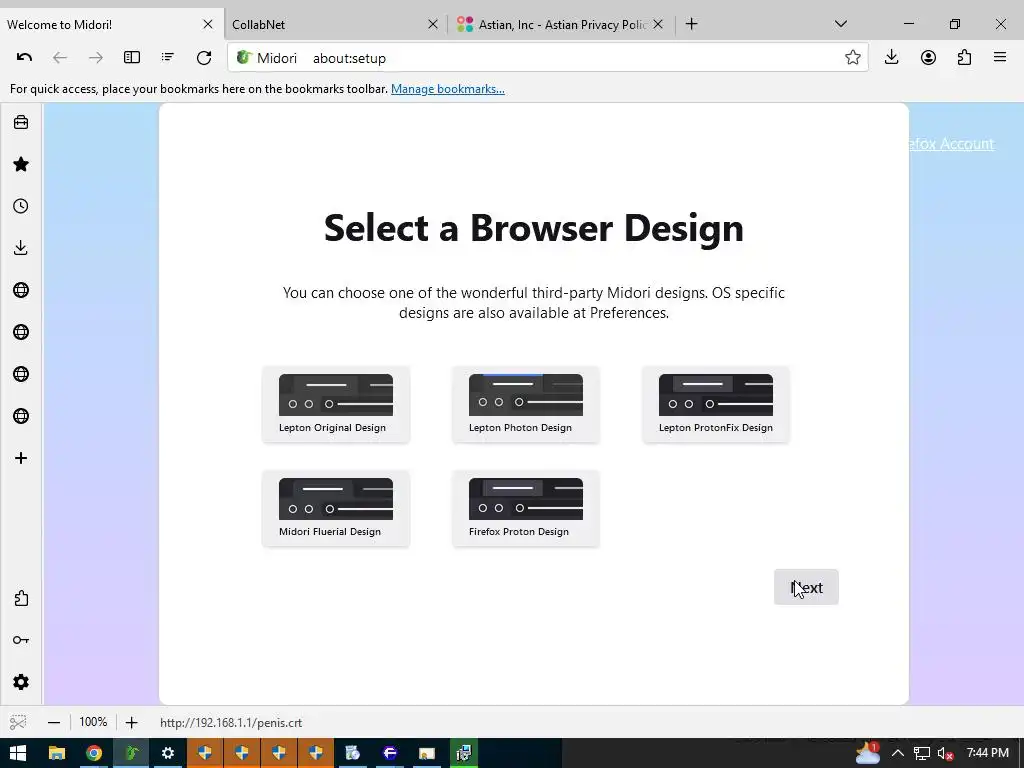Open the toolbar Downloads button

[891, 57]
